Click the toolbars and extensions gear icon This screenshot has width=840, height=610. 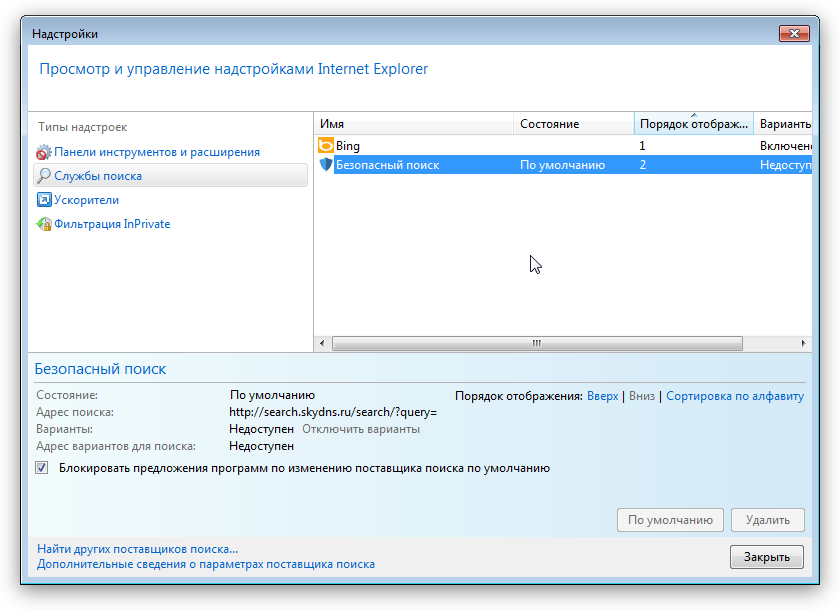click(x=44, y=153)
